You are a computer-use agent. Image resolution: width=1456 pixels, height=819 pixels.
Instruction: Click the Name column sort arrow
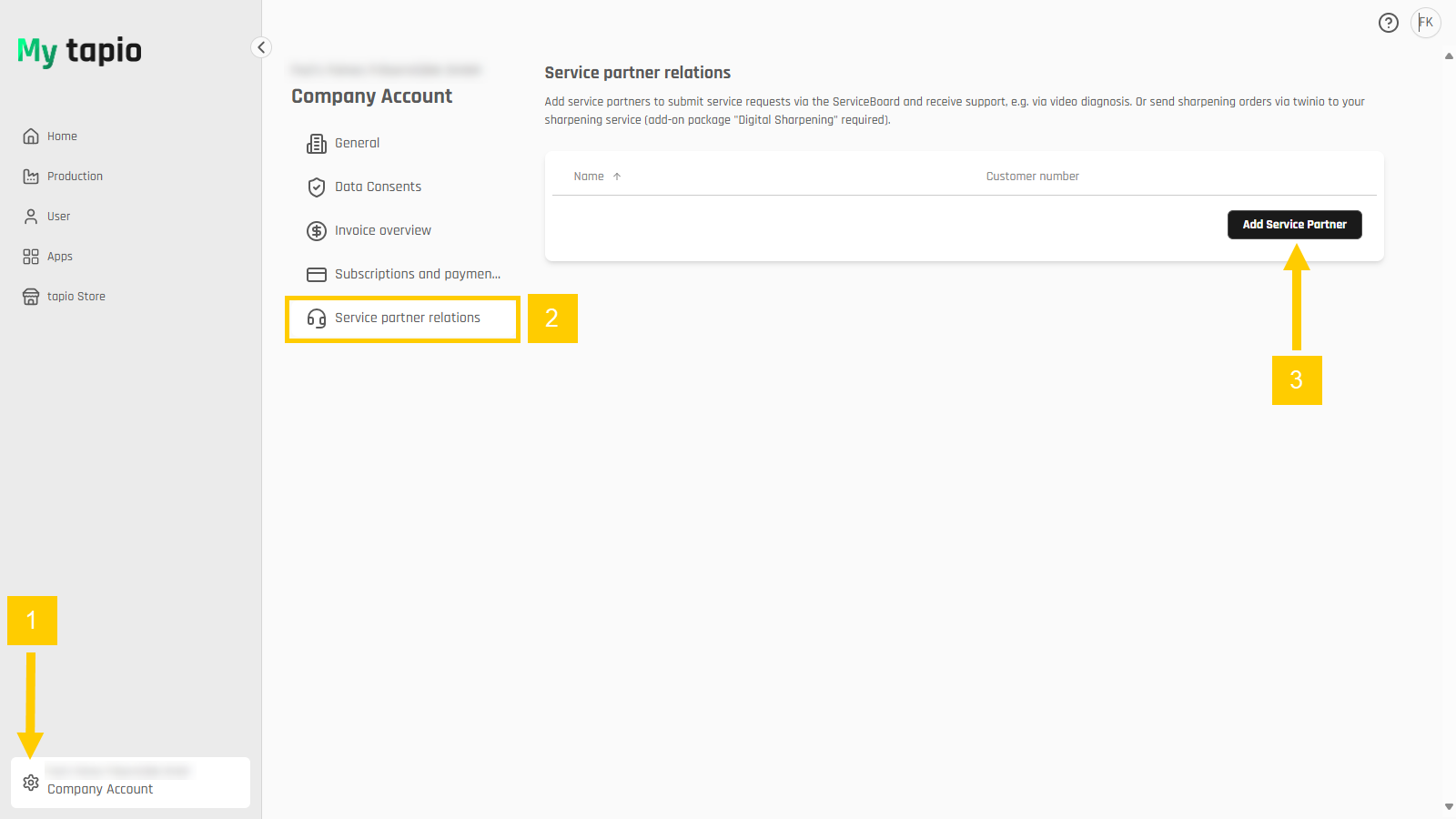pyautogui.click(x=617, y=177)
